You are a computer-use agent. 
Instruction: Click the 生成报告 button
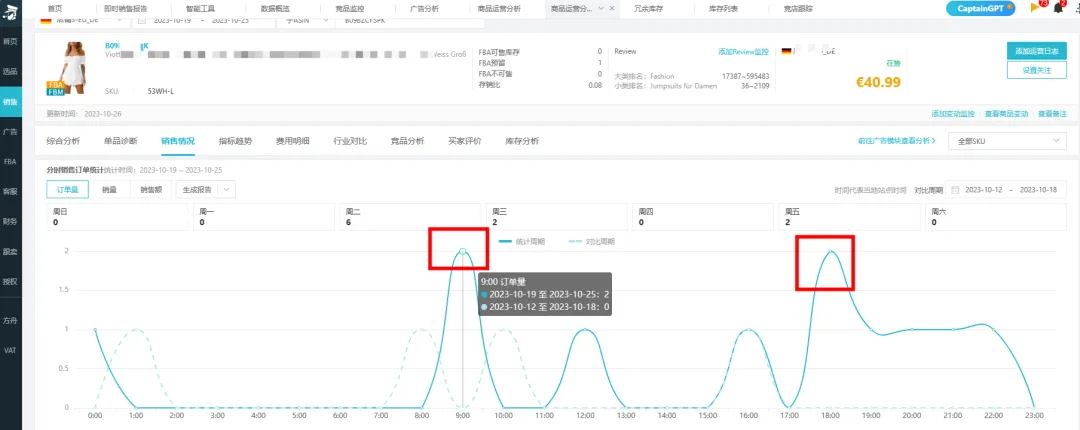click(x=197, y=190)
